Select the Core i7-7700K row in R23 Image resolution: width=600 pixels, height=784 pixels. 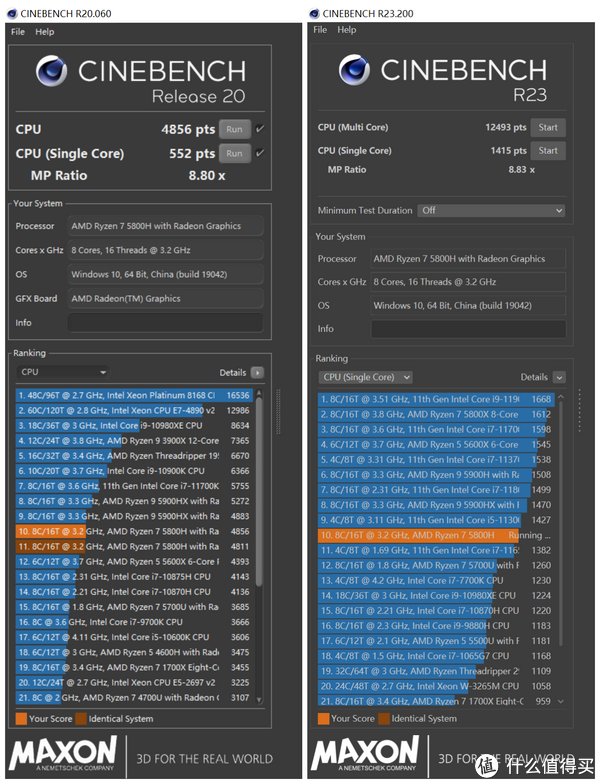click(x=436, y=580)
